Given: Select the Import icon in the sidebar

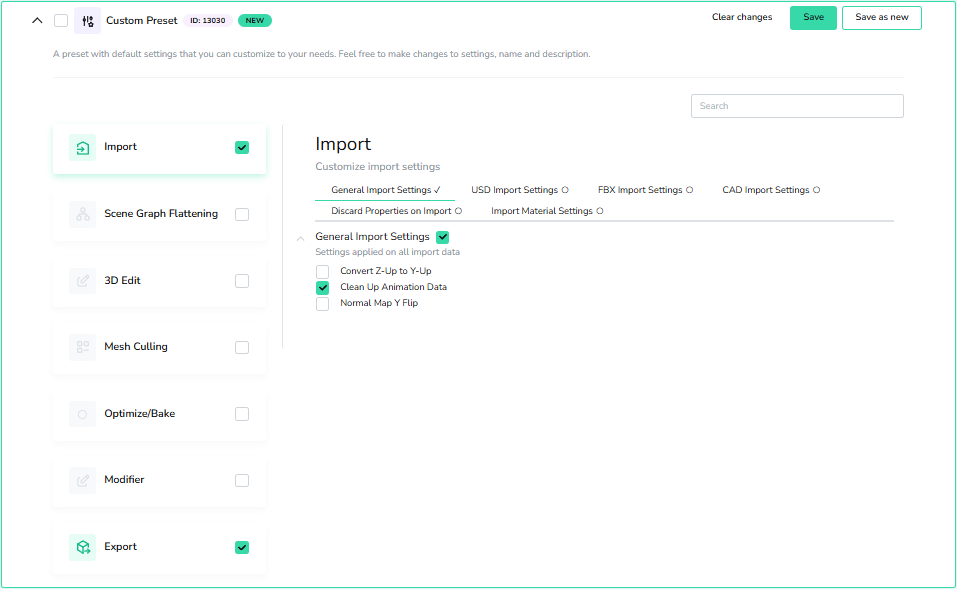Looking at the screenshot, I should click(x=82, y=146).
